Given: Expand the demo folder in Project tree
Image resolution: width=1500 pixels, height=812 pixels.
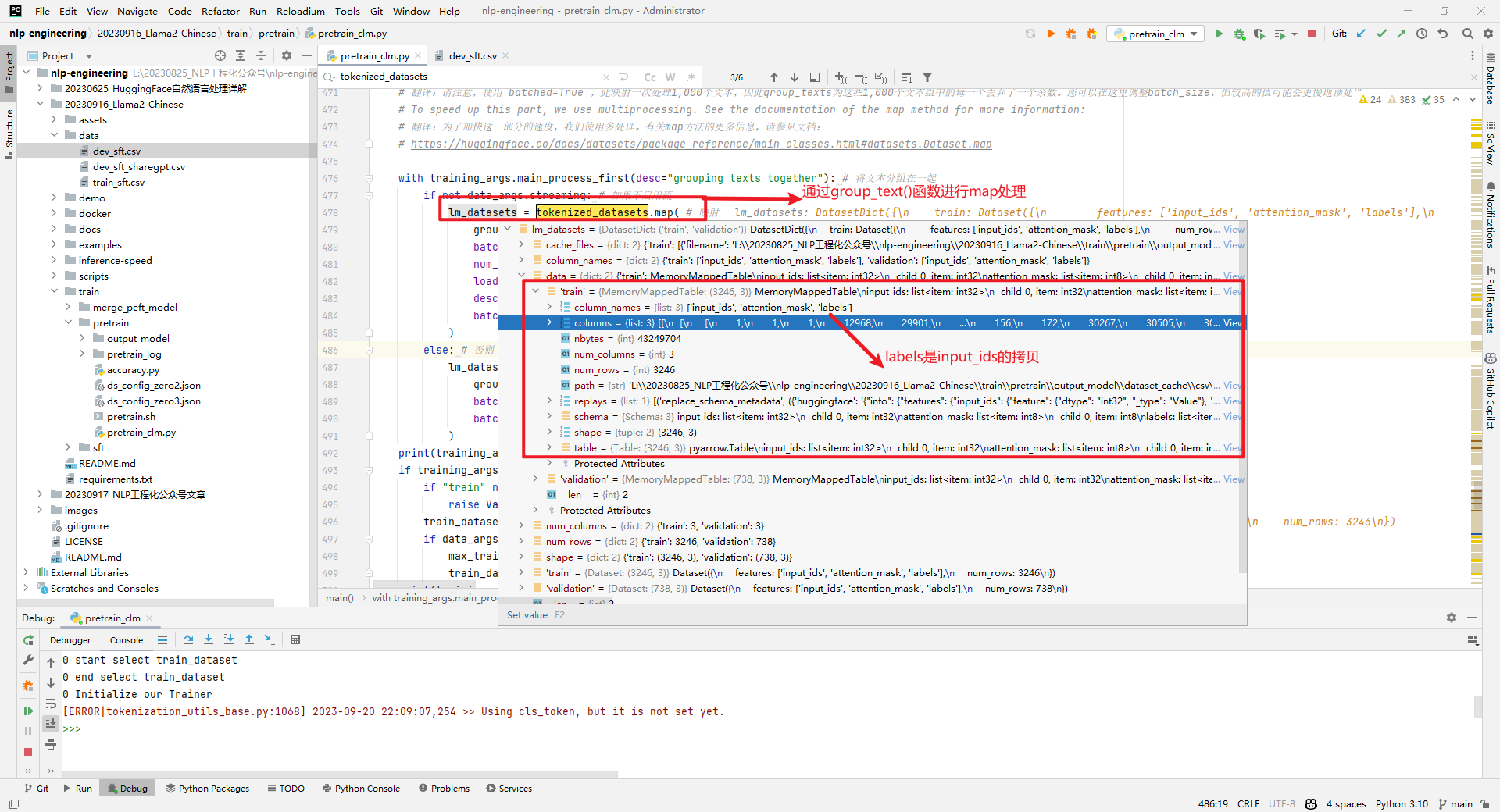Looking at the screenshot, I should pos(54,198).
